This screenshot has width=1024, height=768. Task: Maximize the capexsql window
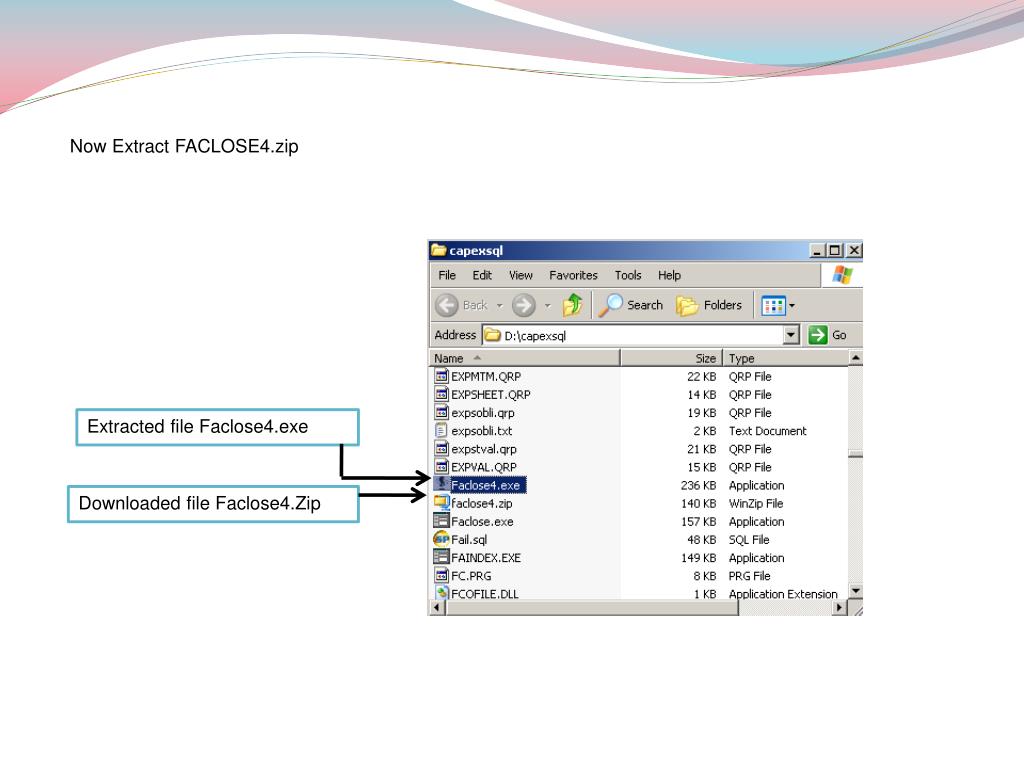click(835, 250)
